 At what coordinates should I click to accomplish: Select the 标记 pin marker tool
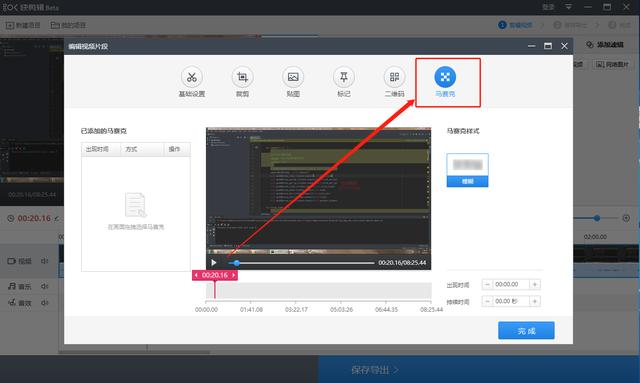tap(344, 77)
